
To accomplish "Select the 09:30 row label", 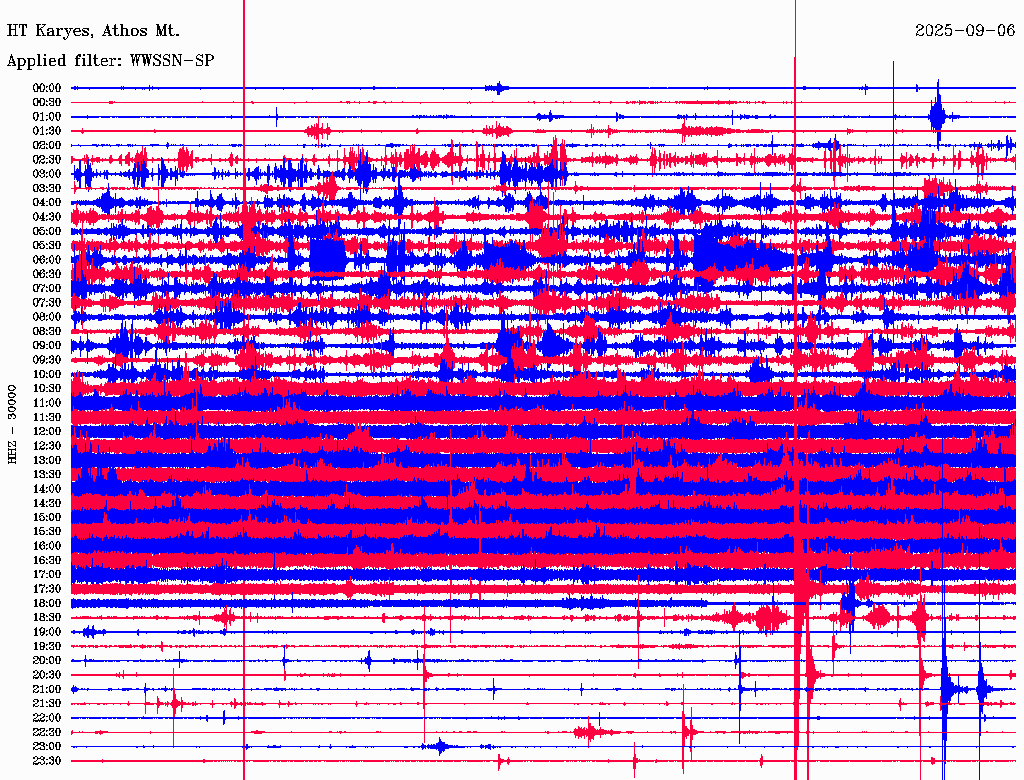I will point(47,360).
